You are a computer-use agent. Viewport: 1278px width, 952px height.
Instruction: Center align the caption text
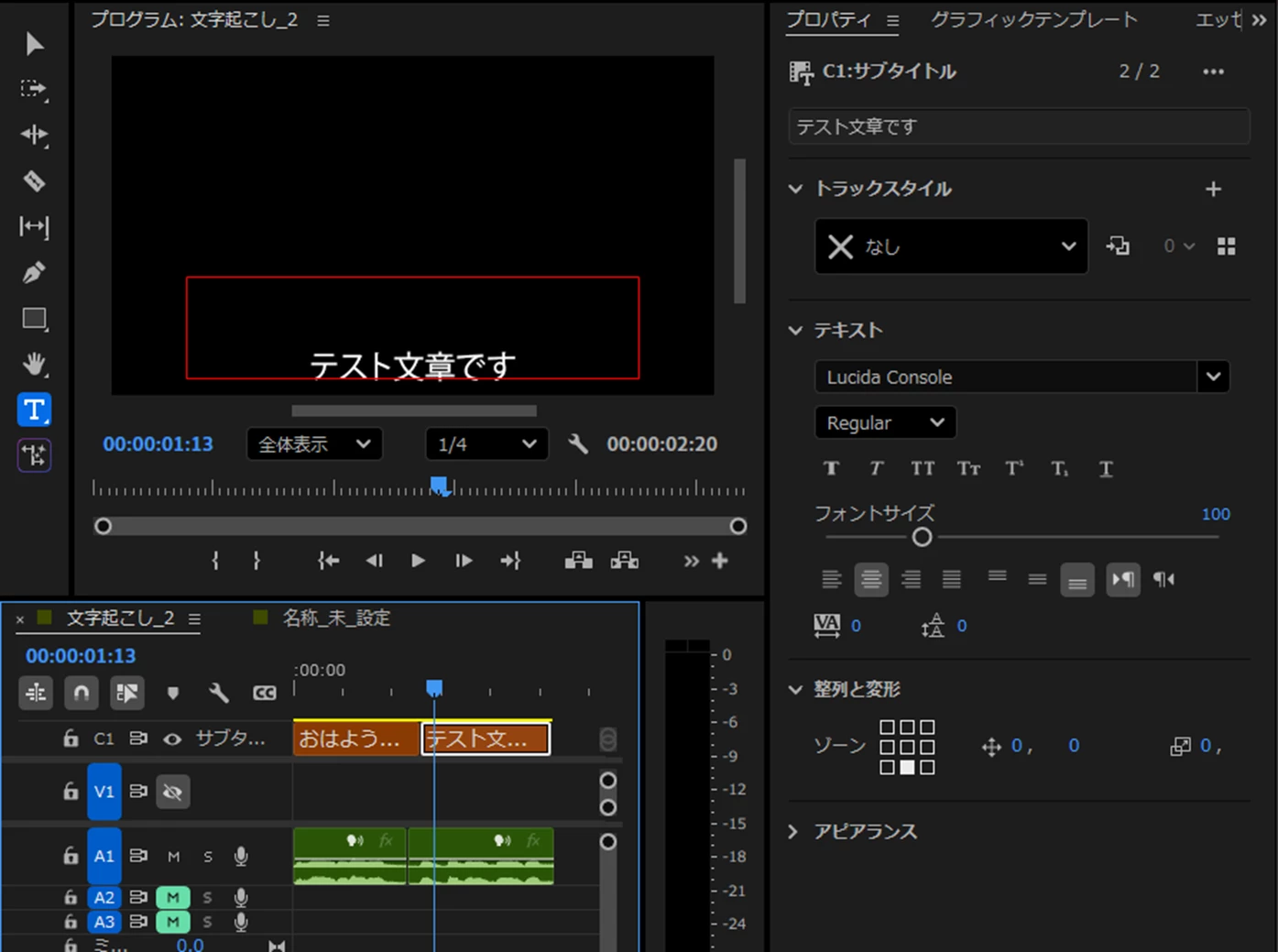(x=871, y=579)
